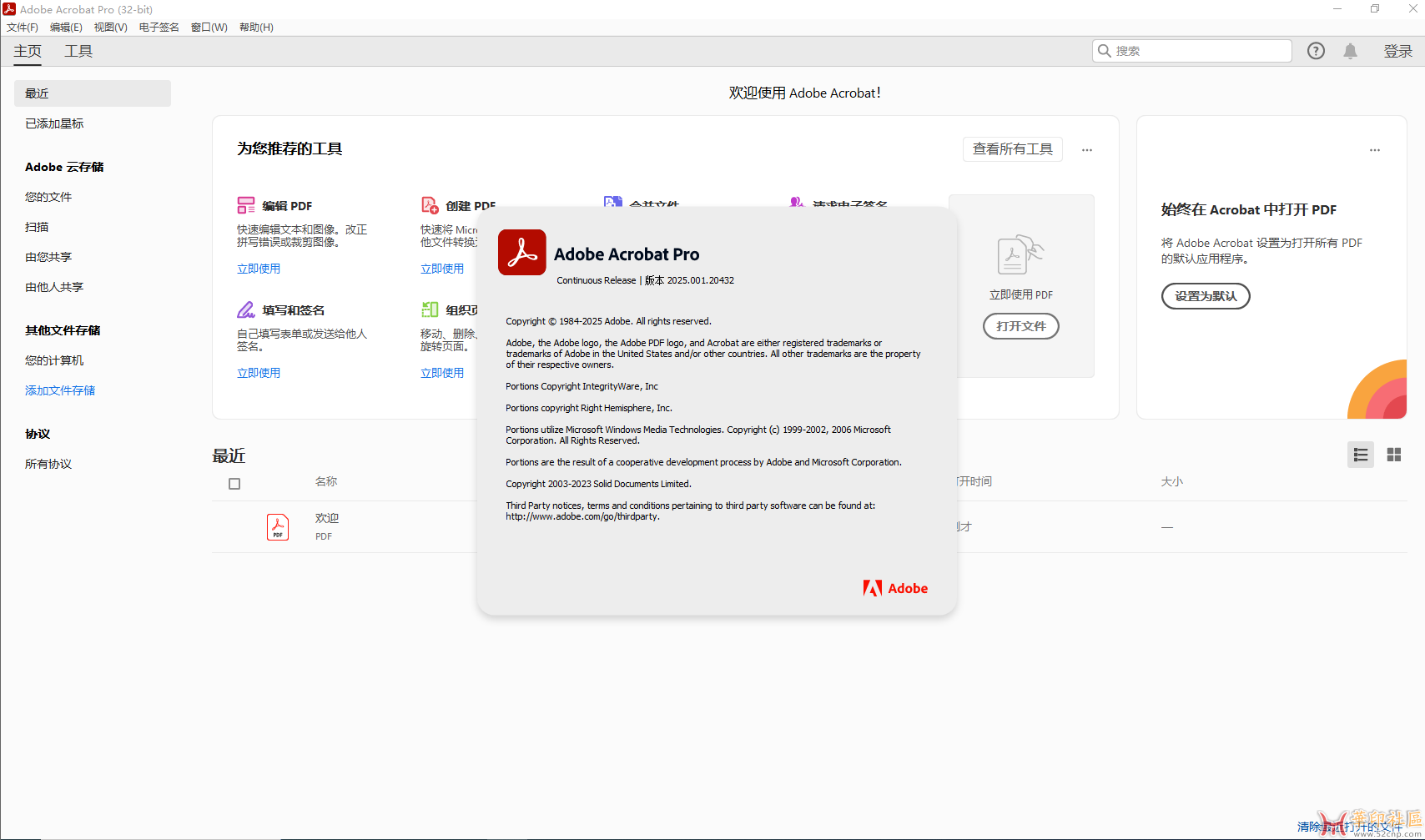Viewport: 1425px width, 840px height.
Task: Select 已添加星标 in the sidebar
Action: click(54, 123)
